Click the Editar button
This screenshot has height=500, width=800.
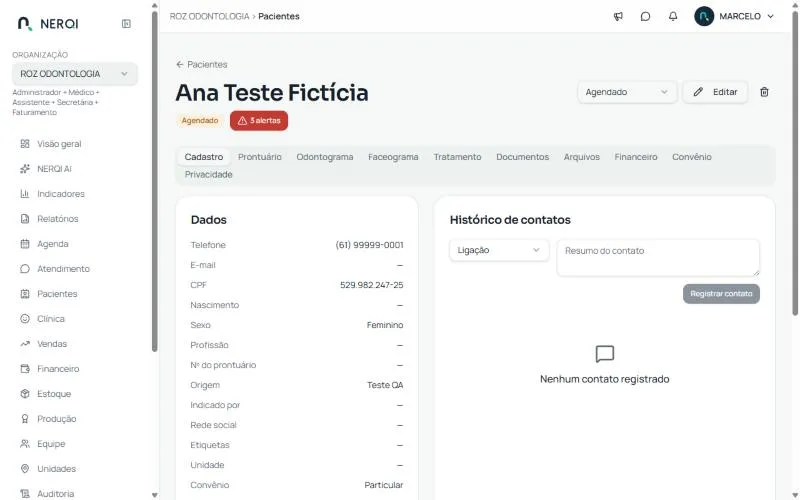coord(715,92)
